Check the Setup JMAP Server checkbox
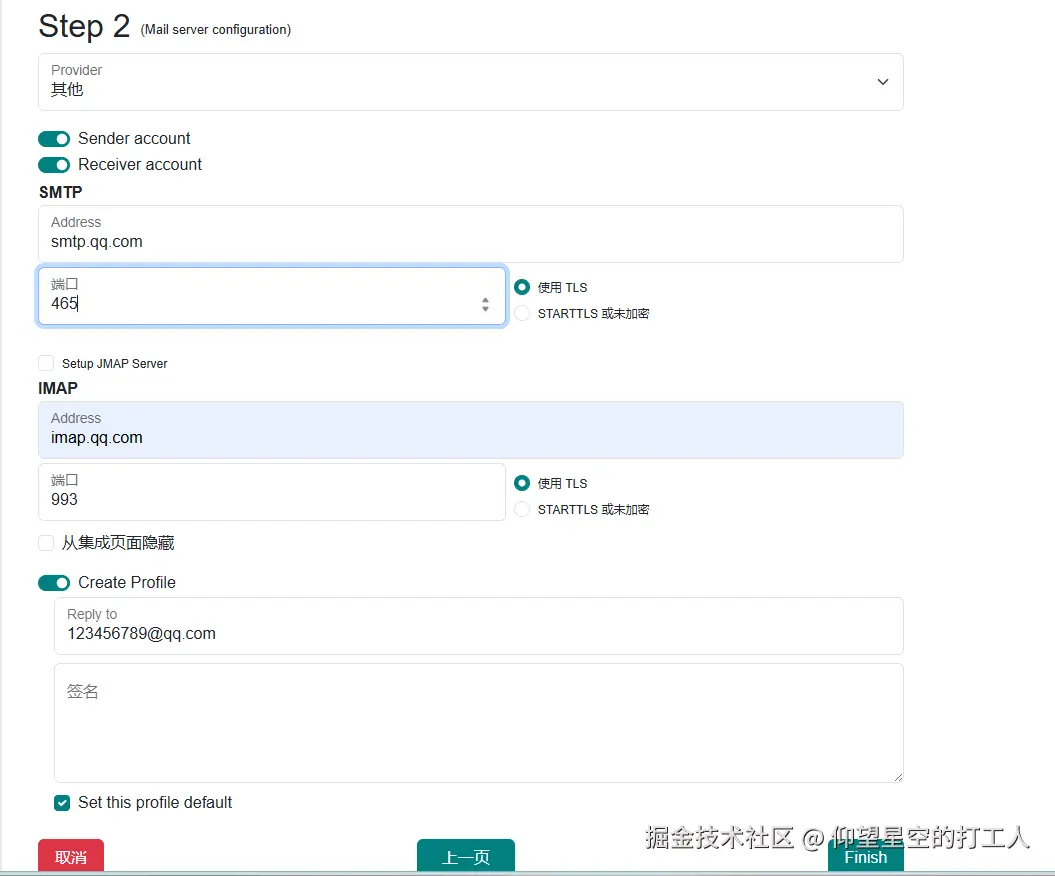This screenshot has height=876, width=1055. 46,363
